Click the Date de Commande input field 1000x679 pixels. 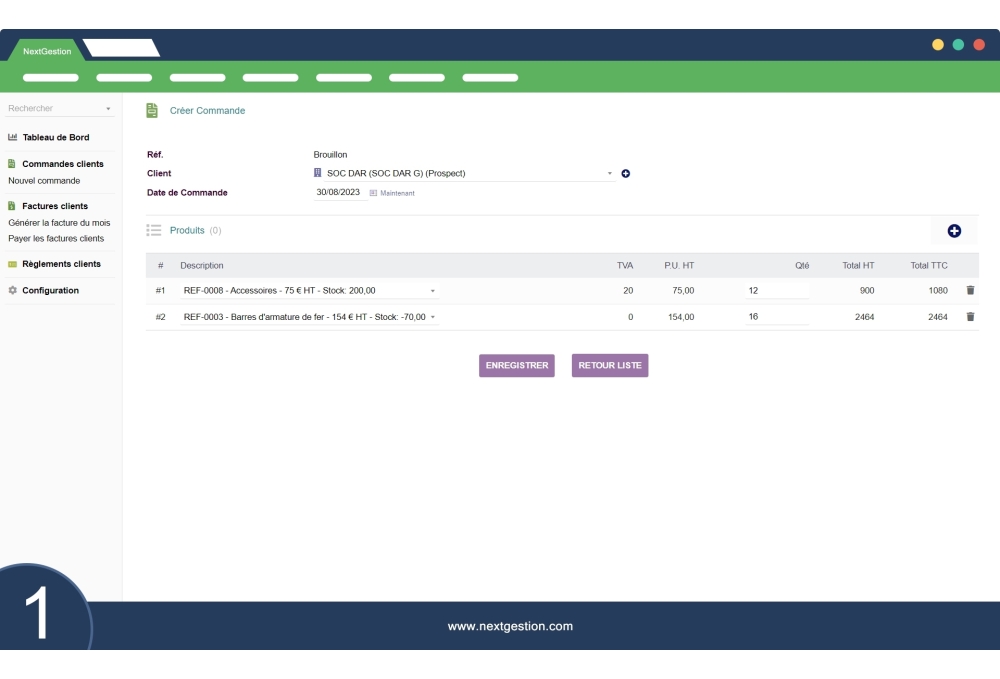[340, 192]
